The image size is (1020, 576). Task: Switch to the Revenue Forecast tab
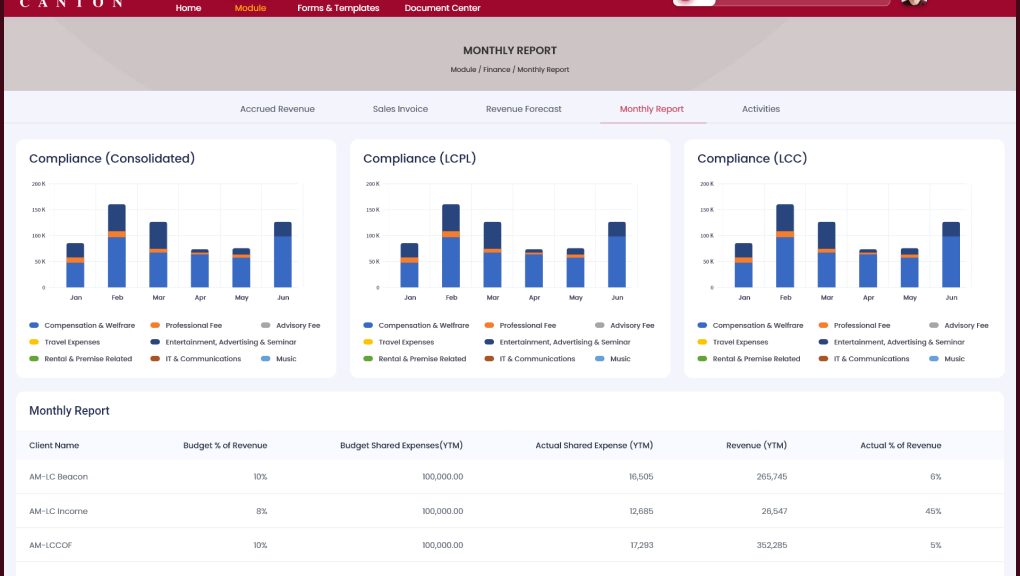(524, 109)
